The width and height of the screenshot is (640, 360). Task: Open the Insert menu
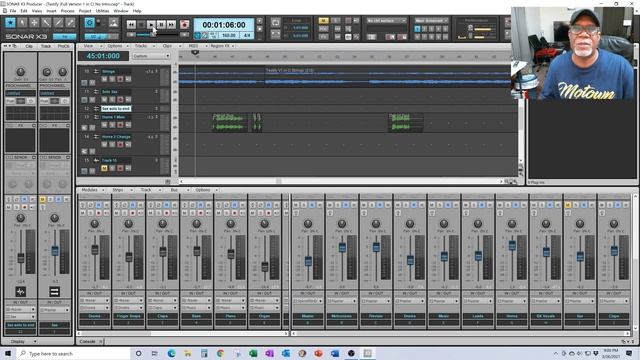(x=51, y=11)
